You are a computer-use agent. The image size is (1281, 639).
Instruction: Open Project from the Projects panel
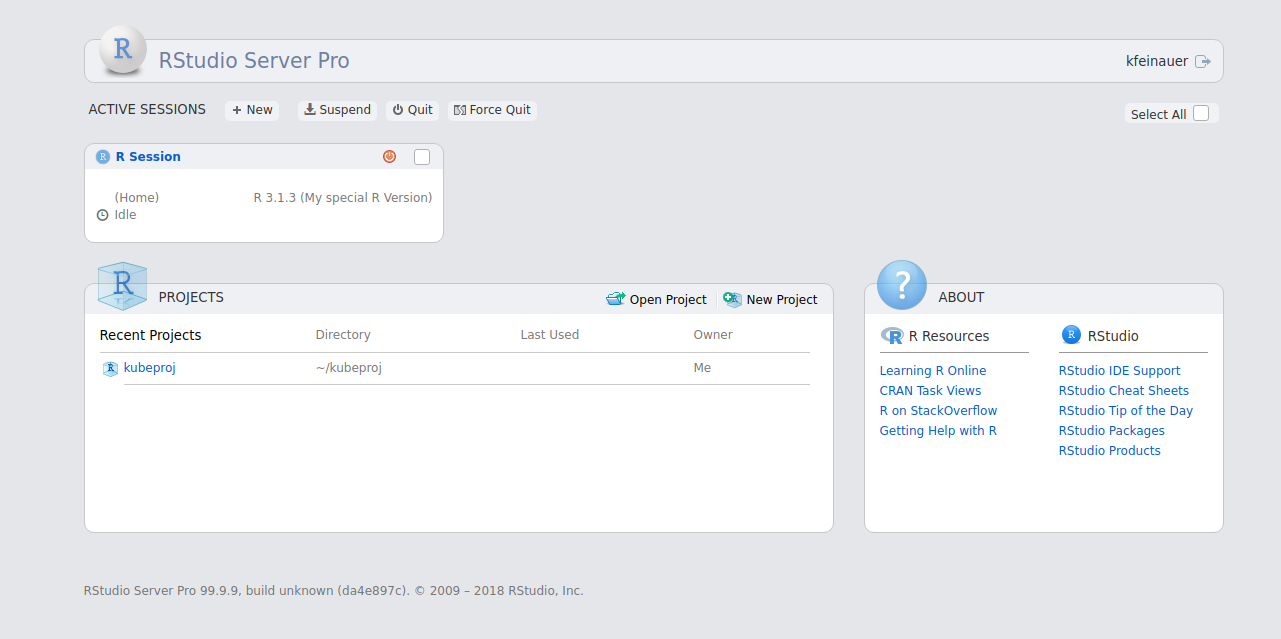[656, 299]
